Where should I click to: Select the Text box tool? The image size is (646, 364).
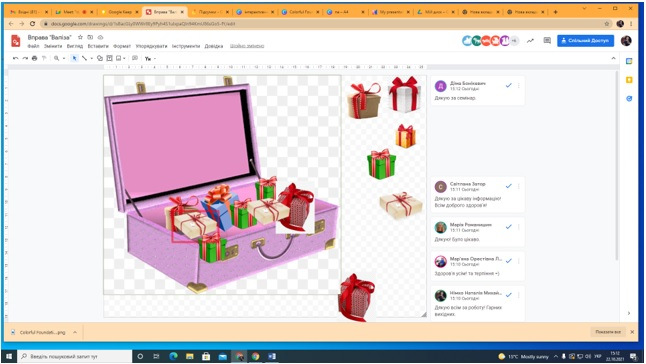[x=109, y=58]
